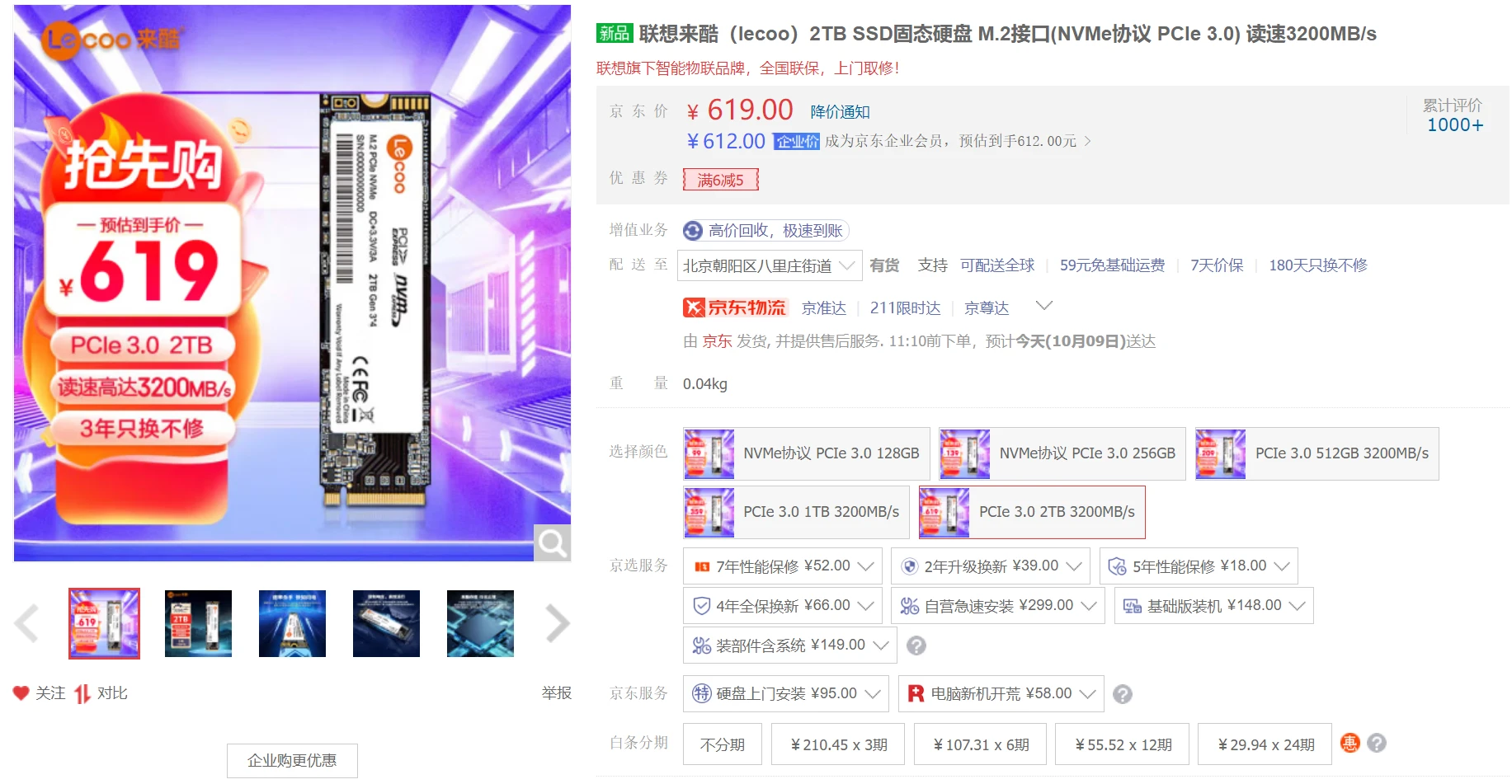Screen dimensions: 1512x784
Task: Click the 京东 seller link in shipping info
Action: [717, 341]
